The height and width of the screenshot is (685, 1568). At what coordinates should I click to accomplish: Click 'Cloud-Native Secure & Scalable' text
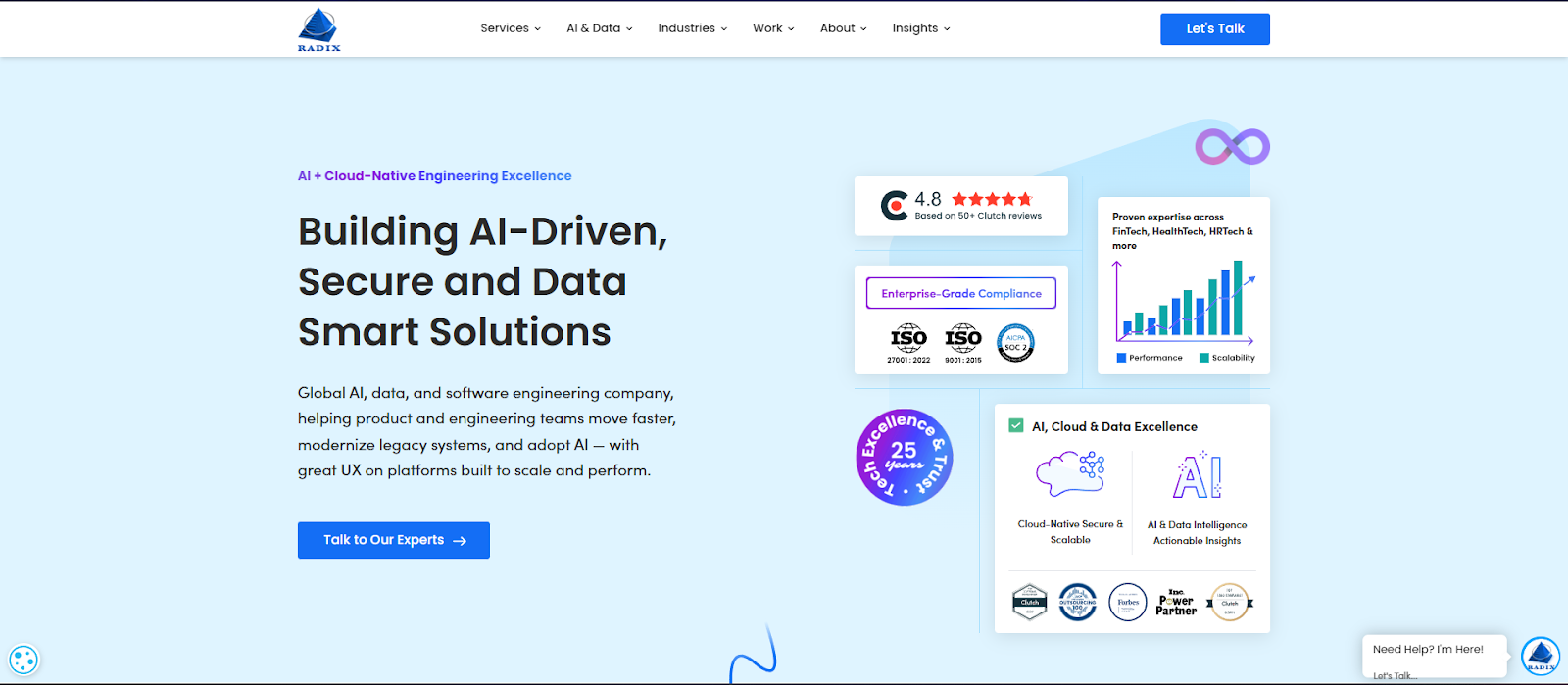(x=1070, y=532)
